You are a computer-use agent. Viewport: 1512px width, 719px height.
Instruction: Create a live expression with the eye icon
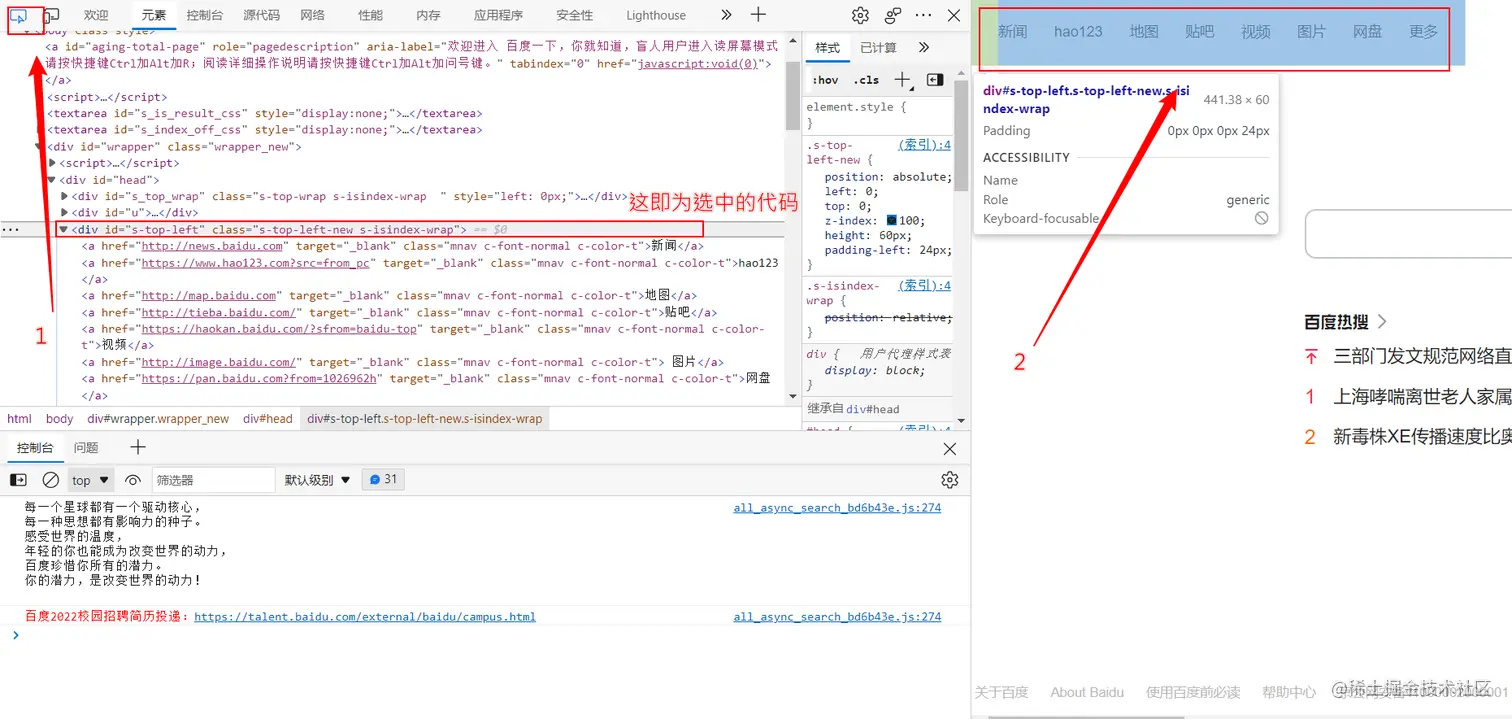(x=133, y=480)
